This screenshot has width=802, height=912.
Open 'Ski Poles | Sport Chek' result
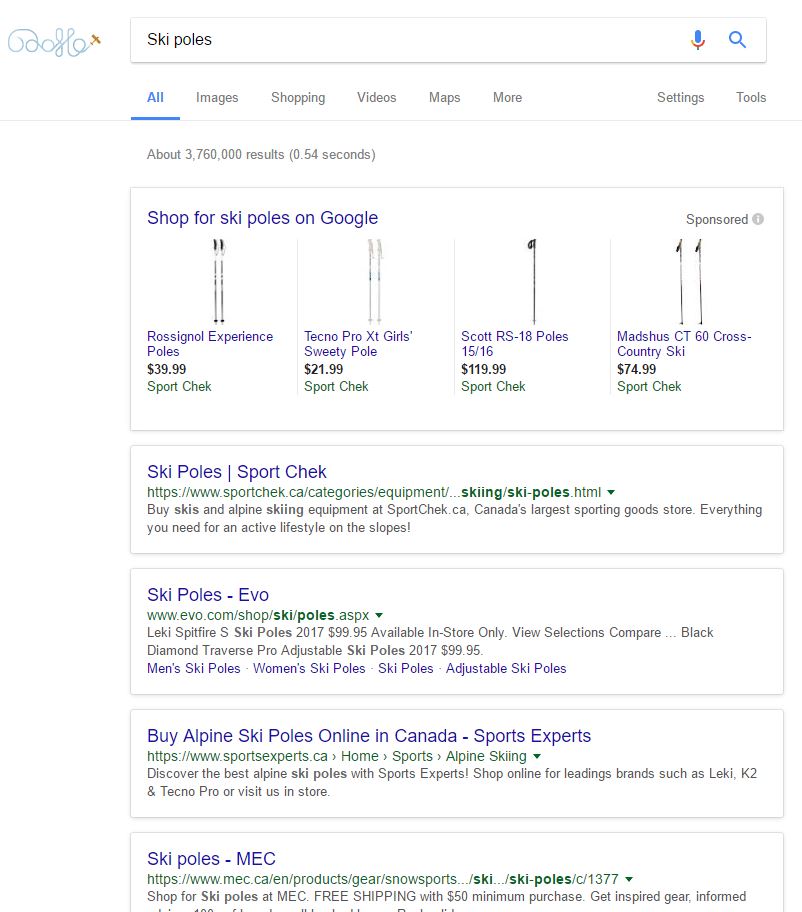(x=237, y=472)
